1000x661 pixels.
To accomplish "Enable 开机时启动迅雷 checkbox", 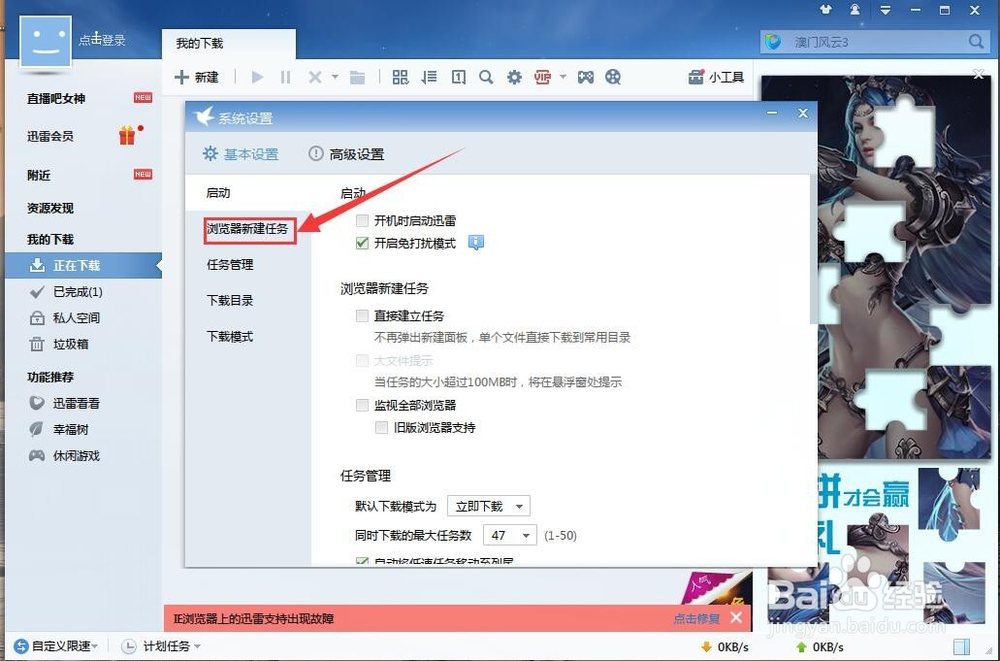I will [x=362, y=221].
